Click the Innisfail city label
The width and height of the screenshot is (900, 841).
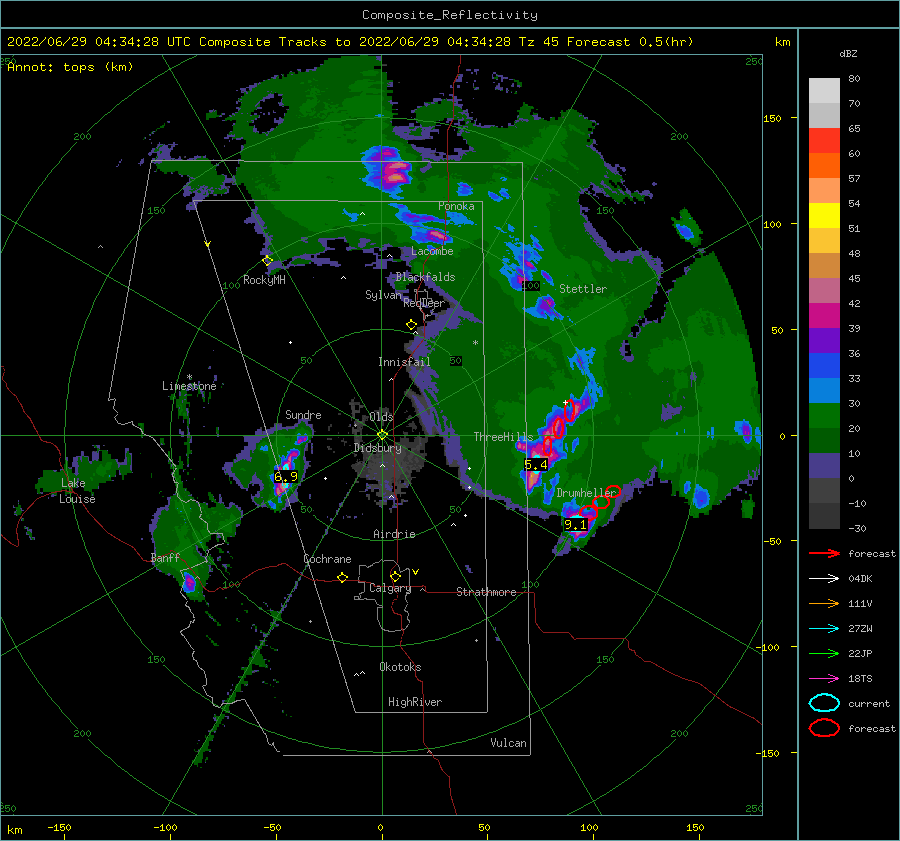tap(404, 362)
